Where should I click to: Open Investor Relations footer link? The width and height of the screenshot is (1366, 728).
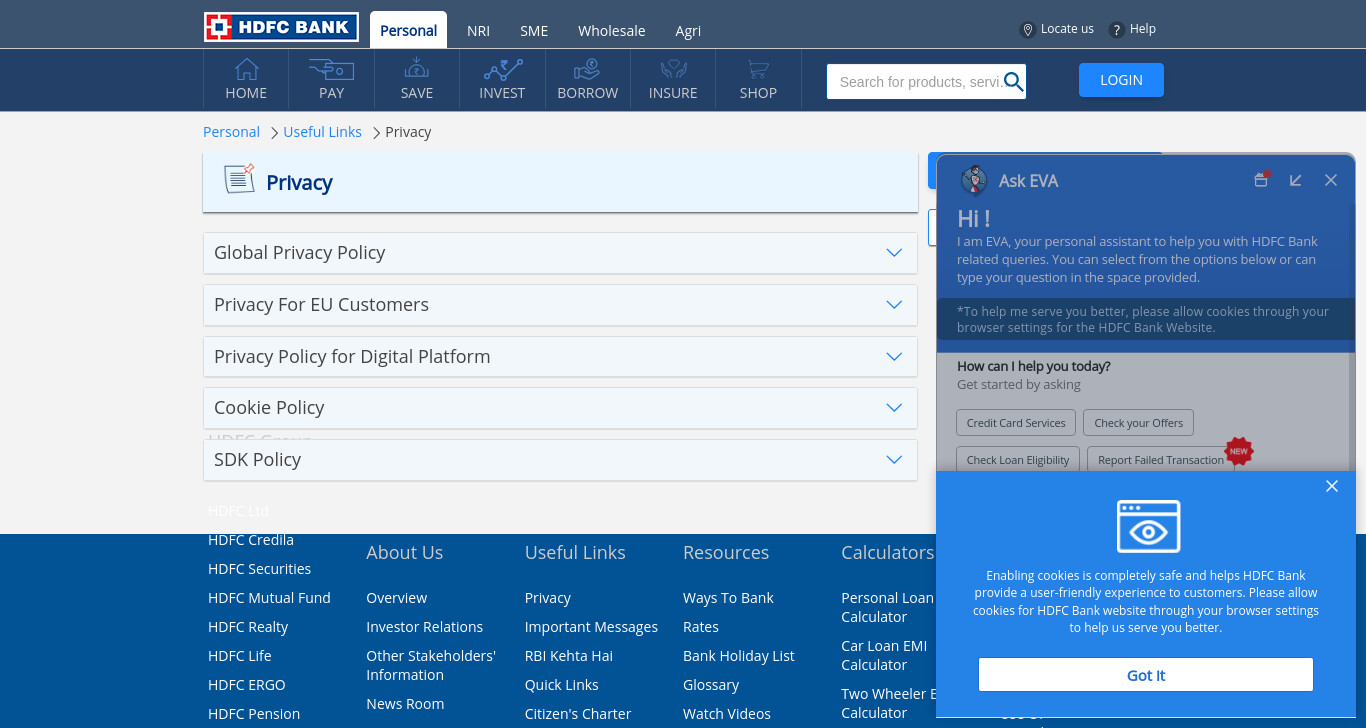click(424, 627)
